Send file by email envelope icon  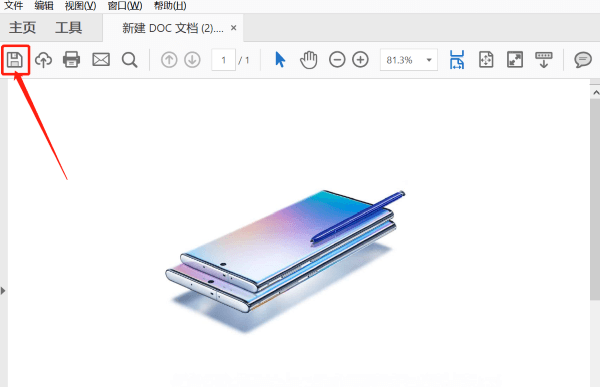[x=101, y=60]
